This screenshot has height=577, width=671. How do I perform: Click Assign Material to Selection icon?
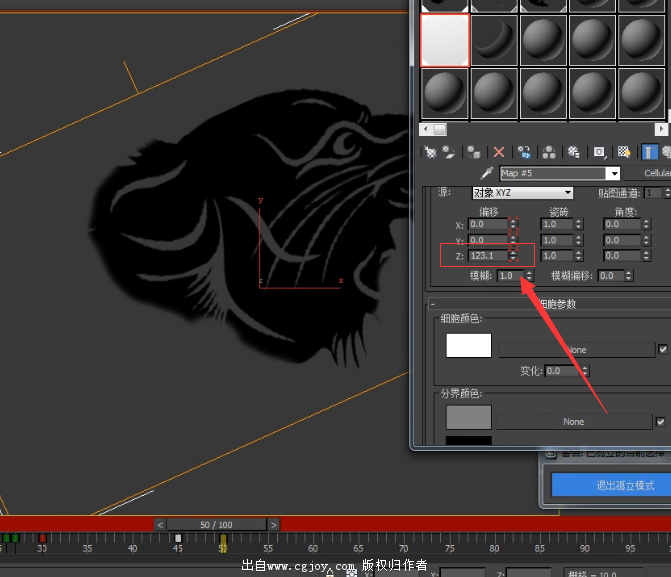pyautogui.click(x=474, y=152)
